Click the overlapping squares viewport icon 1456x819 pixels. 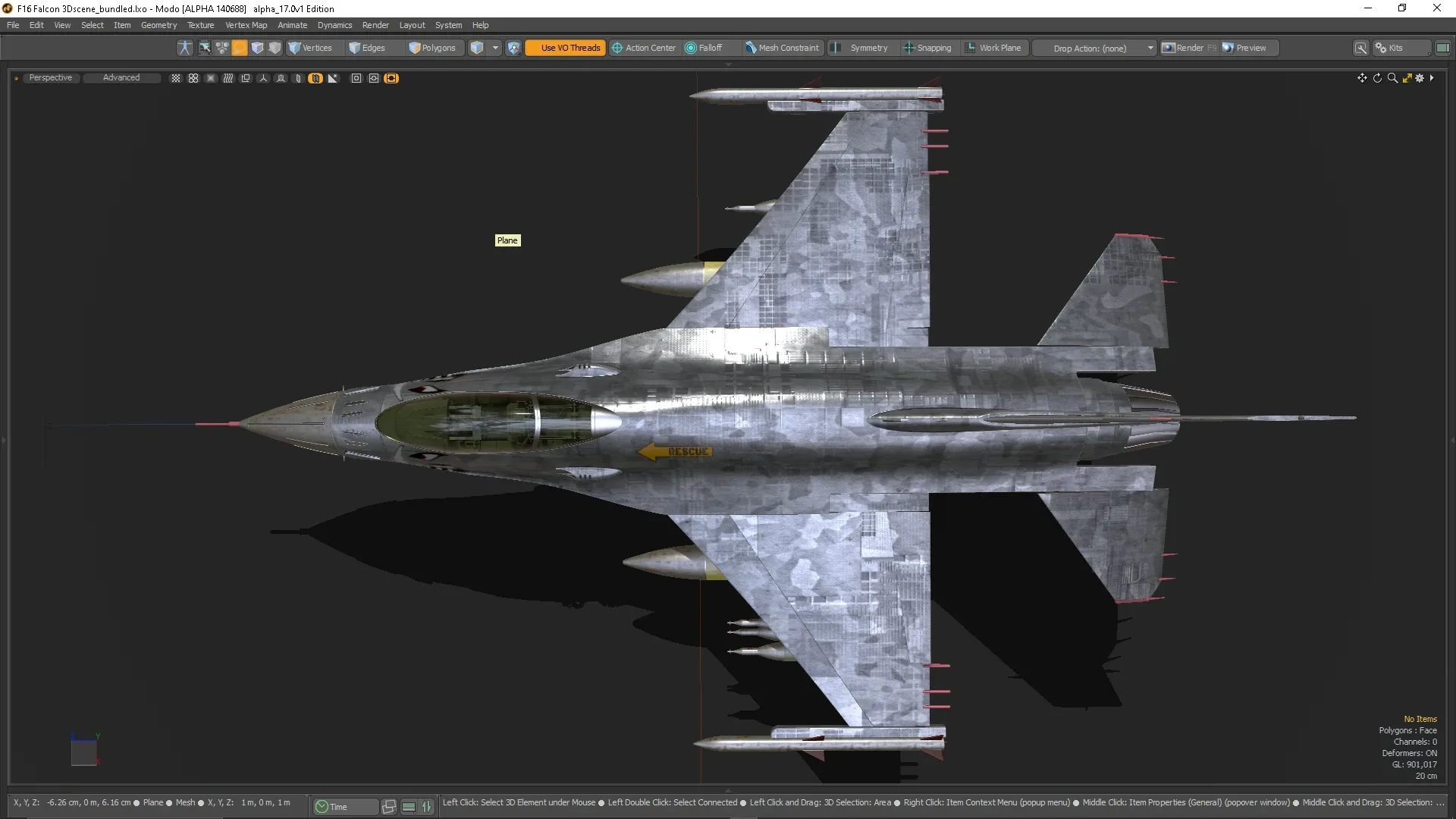pyautogui.click(x=246, y=78)
